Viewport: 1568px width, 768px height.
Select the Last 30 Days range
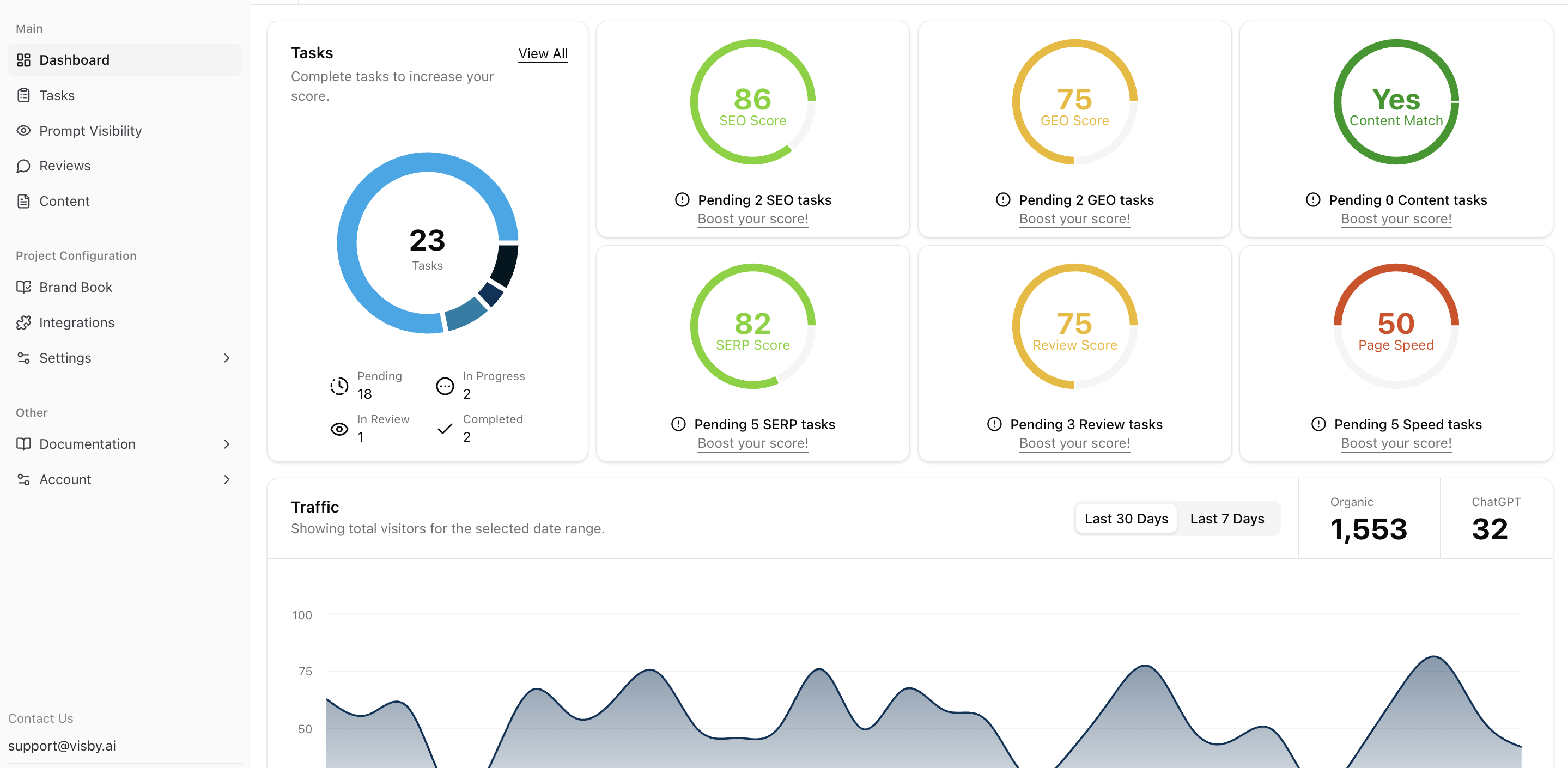pyautogui.click(x=1126, y=519)
